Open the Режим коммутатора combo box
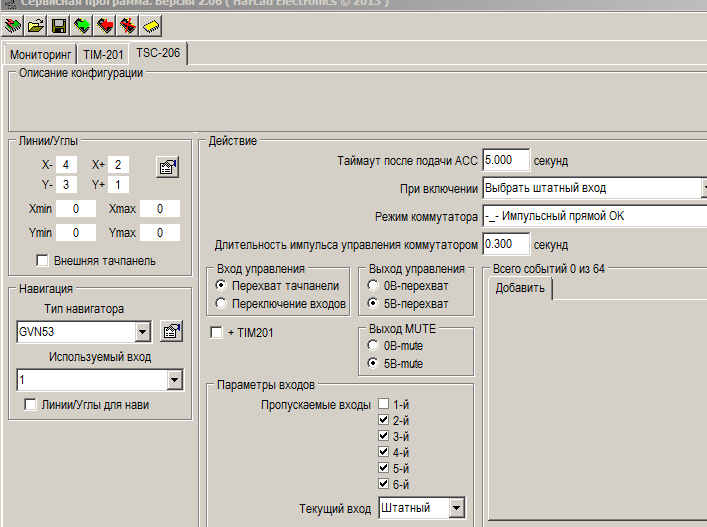Viewport: 707px width, 527px height. tap(594, 216)
